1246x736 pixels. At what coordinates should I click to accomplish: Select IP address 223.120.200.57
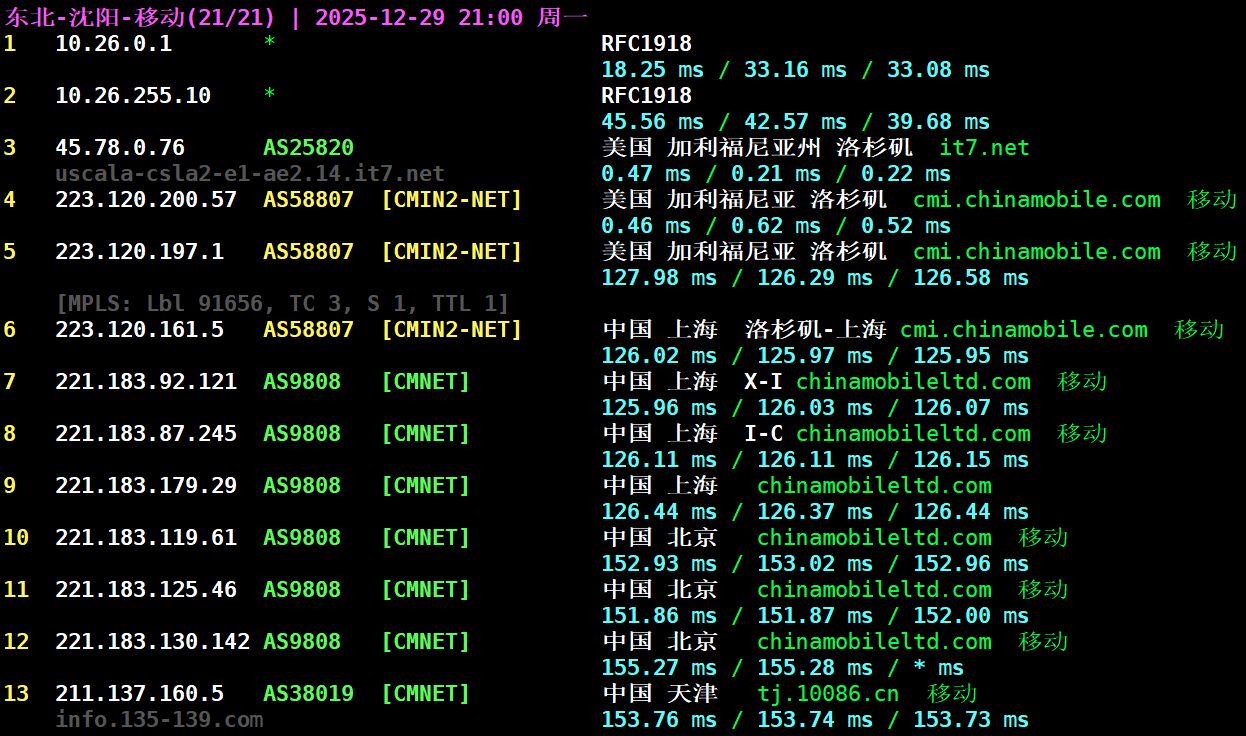coord(146,200)
